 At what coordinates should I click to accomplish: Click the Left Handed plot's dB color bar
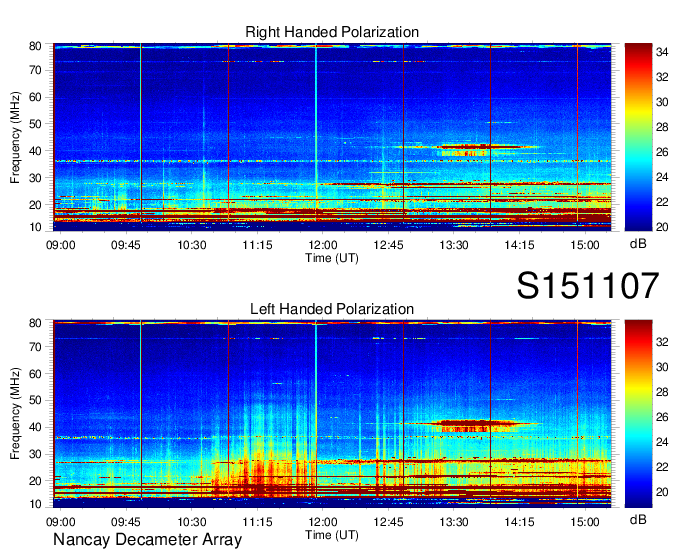point(638,414)
